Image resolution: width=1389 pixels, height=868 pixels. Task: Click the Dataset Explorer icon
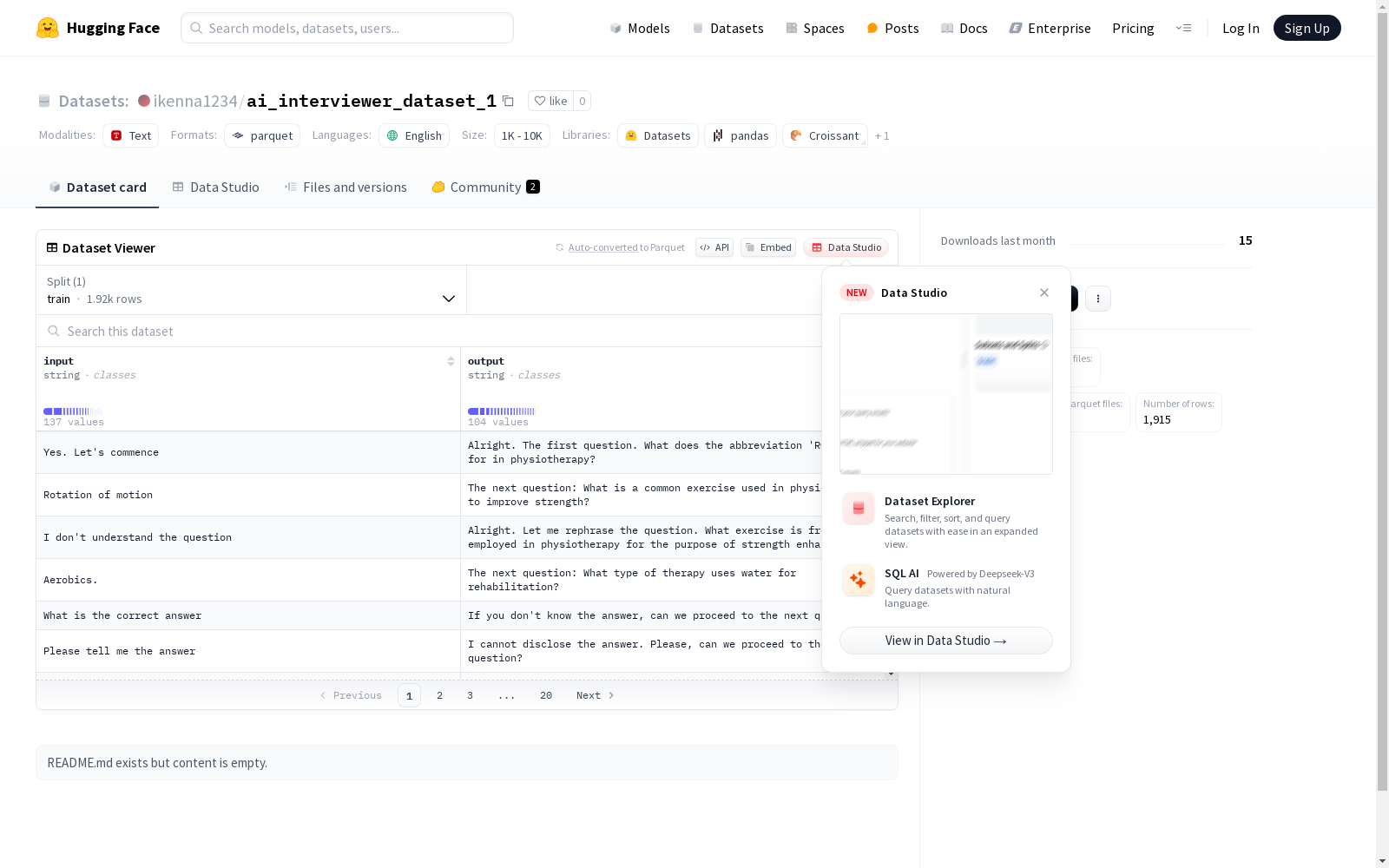[x=859, y=509]
